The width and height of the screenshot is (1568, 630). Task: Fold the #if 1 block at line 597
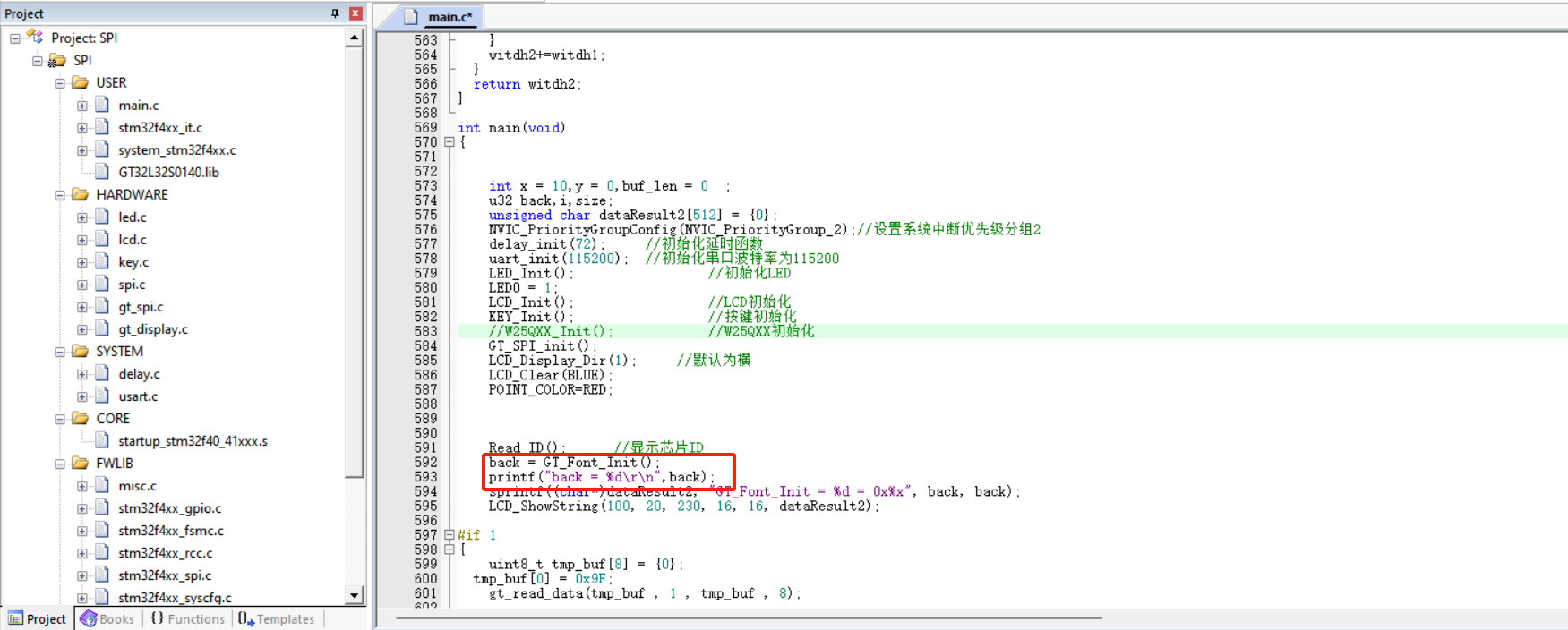pyautogui.click(x=450, y=535)
